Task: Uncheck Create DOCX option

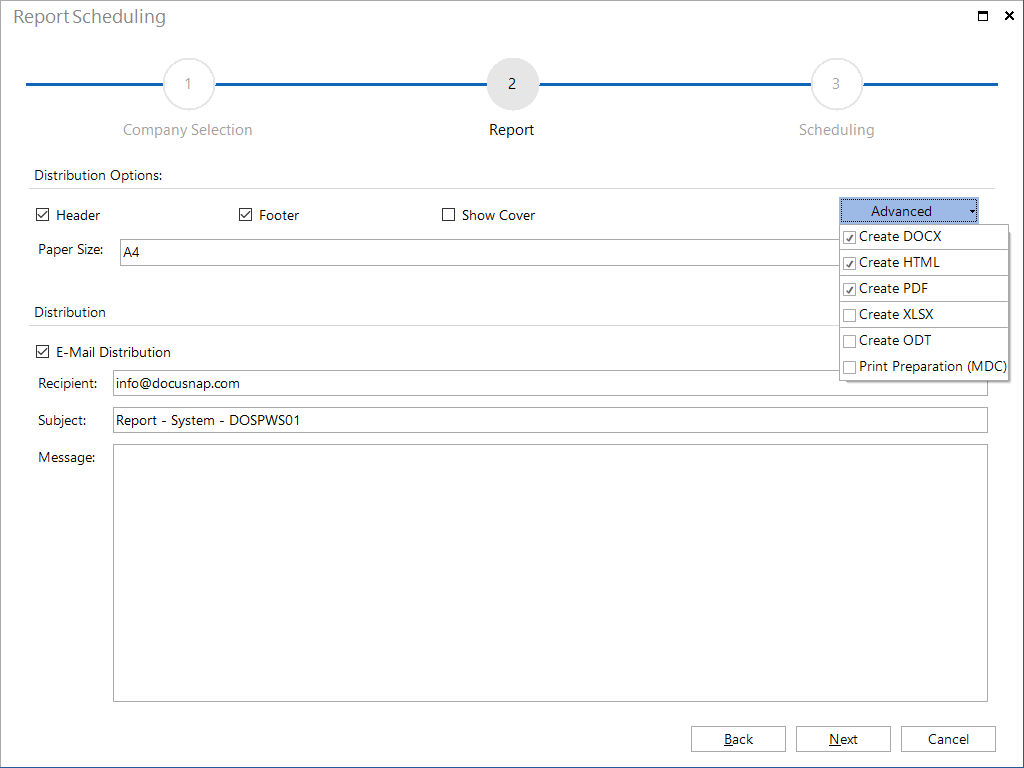Action: [850, 238]
